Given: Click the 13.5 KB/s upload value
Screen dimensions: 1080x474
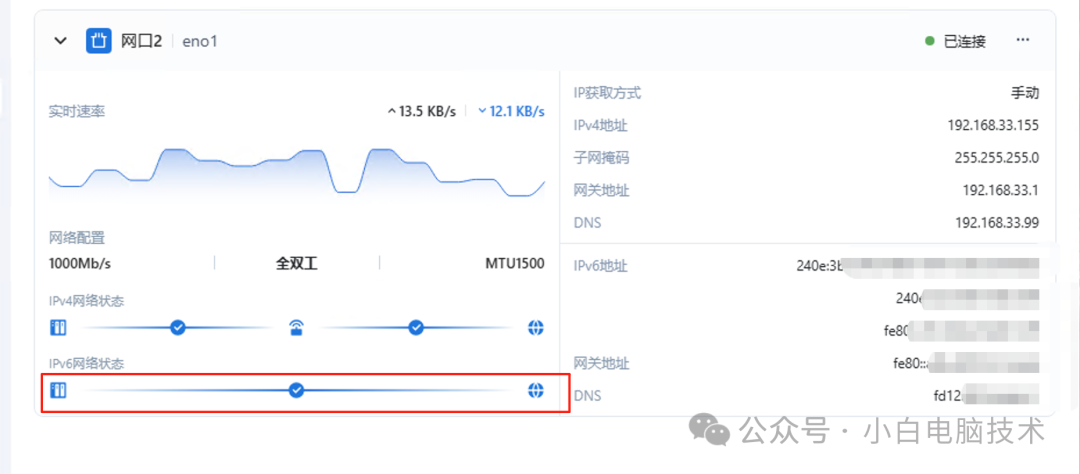Looking at the screenshot, I should coord(427,112).
